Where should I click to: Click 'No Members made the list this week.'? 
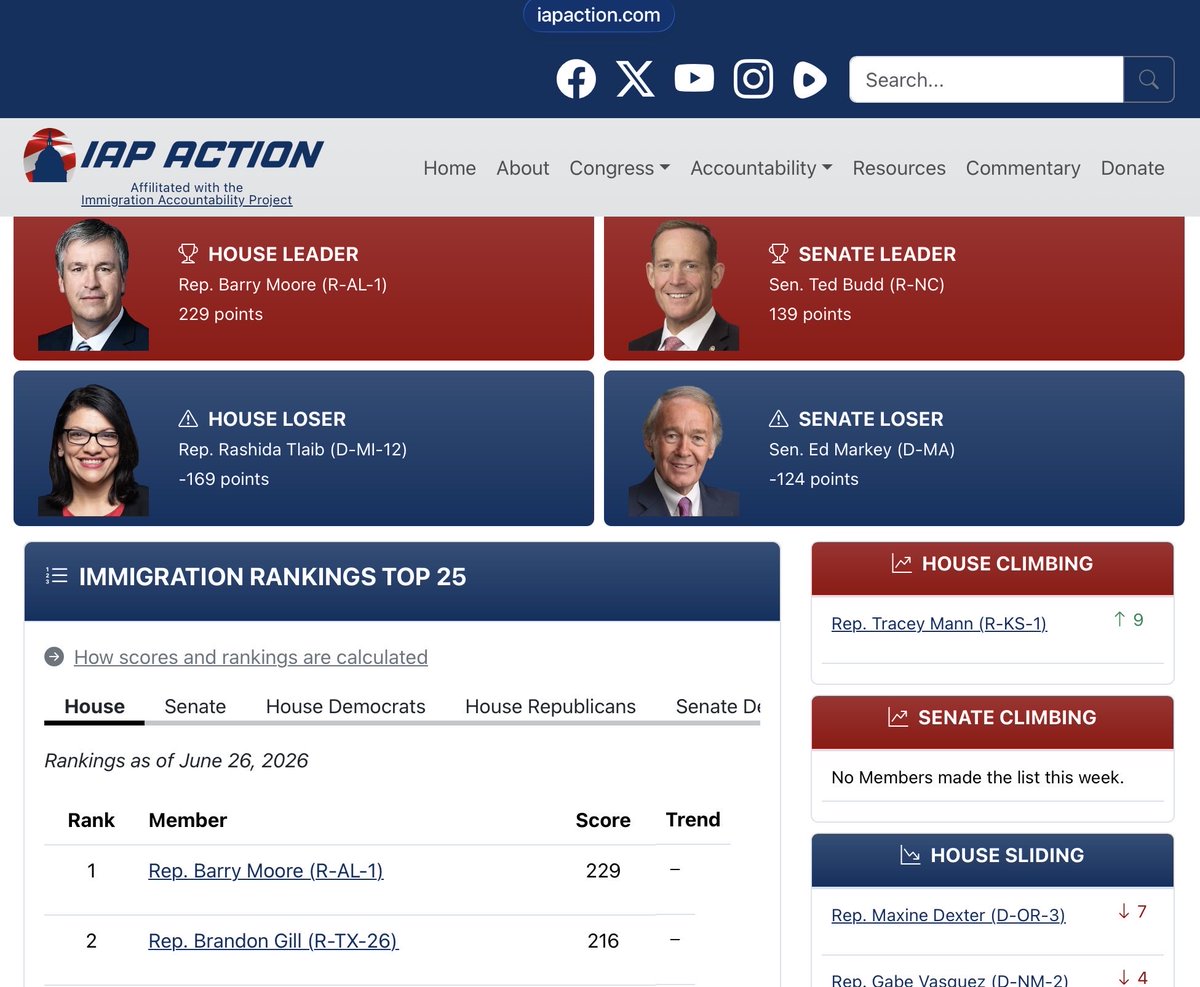pos(978,777)
